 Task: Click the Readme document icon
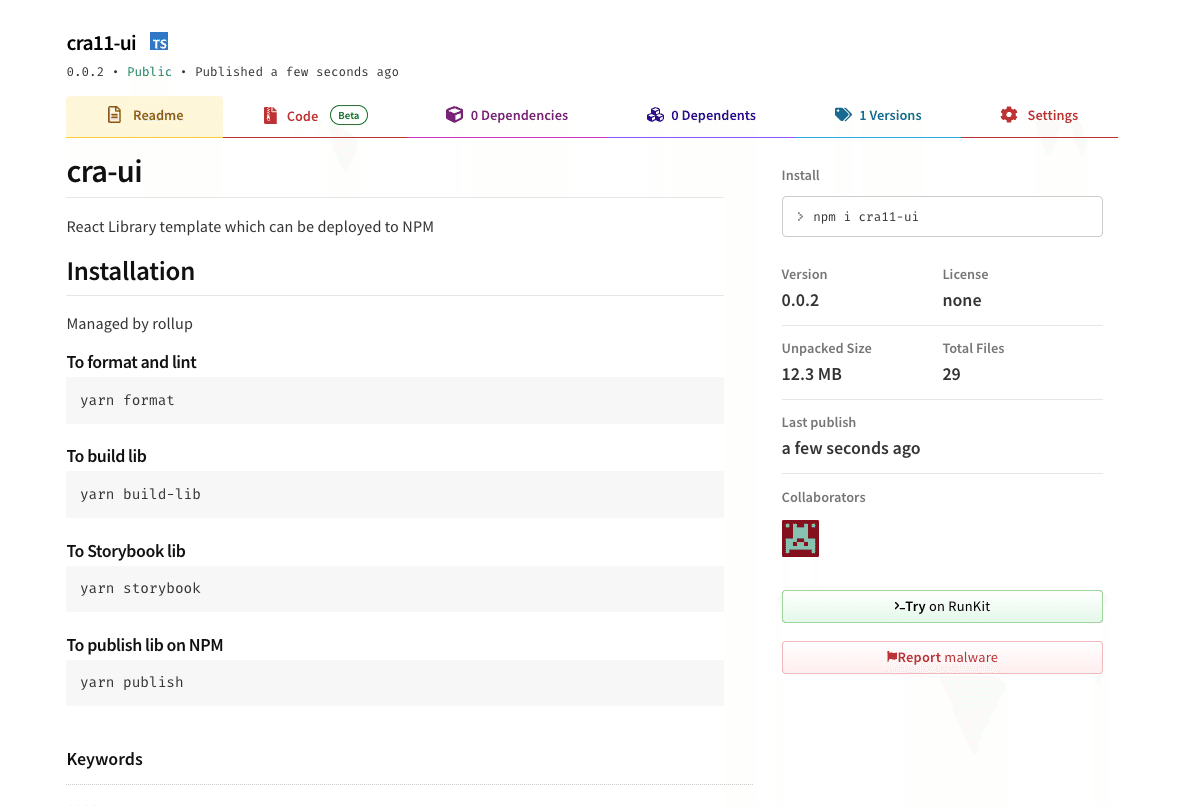coord(114,115)
